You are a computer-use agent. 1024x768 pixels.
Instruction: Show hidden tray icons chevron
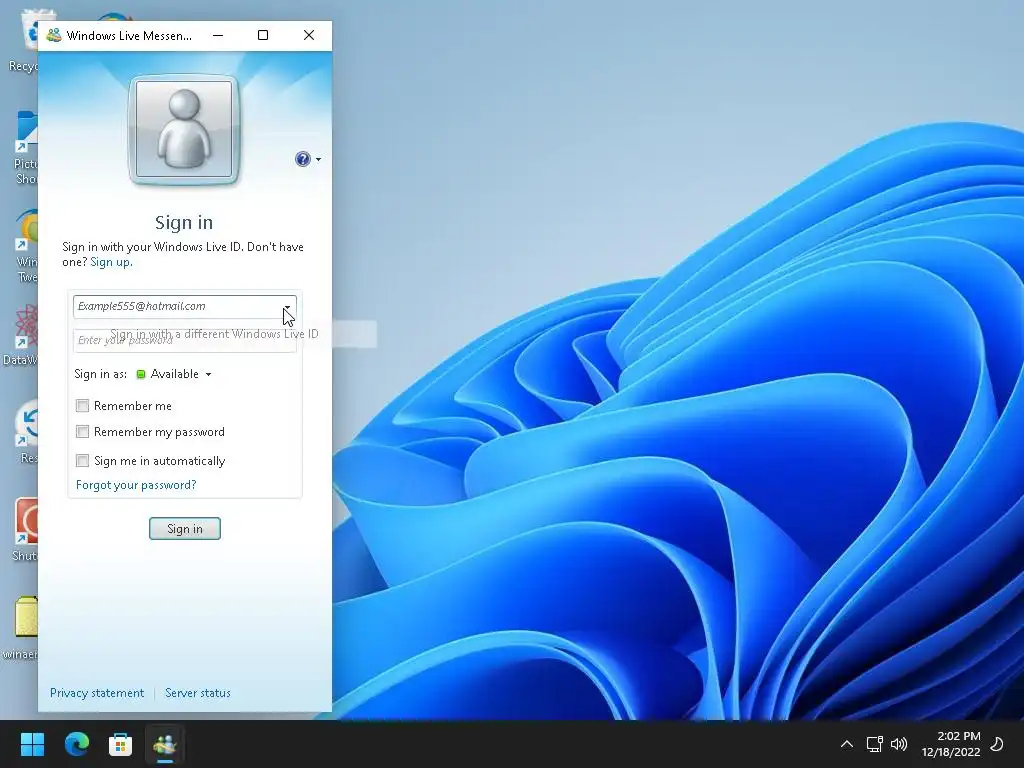(x=846, y=744)
